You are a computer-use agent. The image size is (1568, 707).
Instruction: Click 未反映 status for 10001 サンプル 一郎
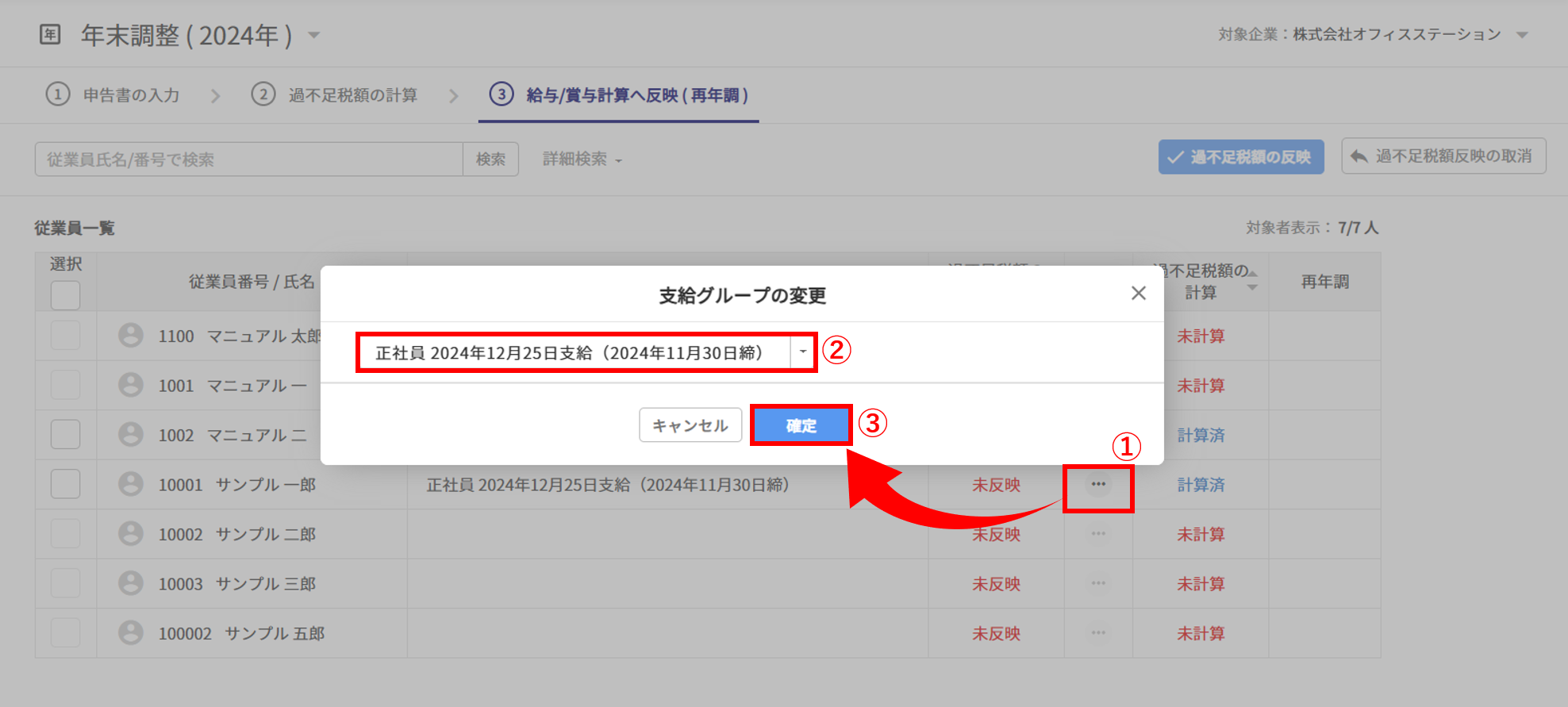click(x=996, y=485)
